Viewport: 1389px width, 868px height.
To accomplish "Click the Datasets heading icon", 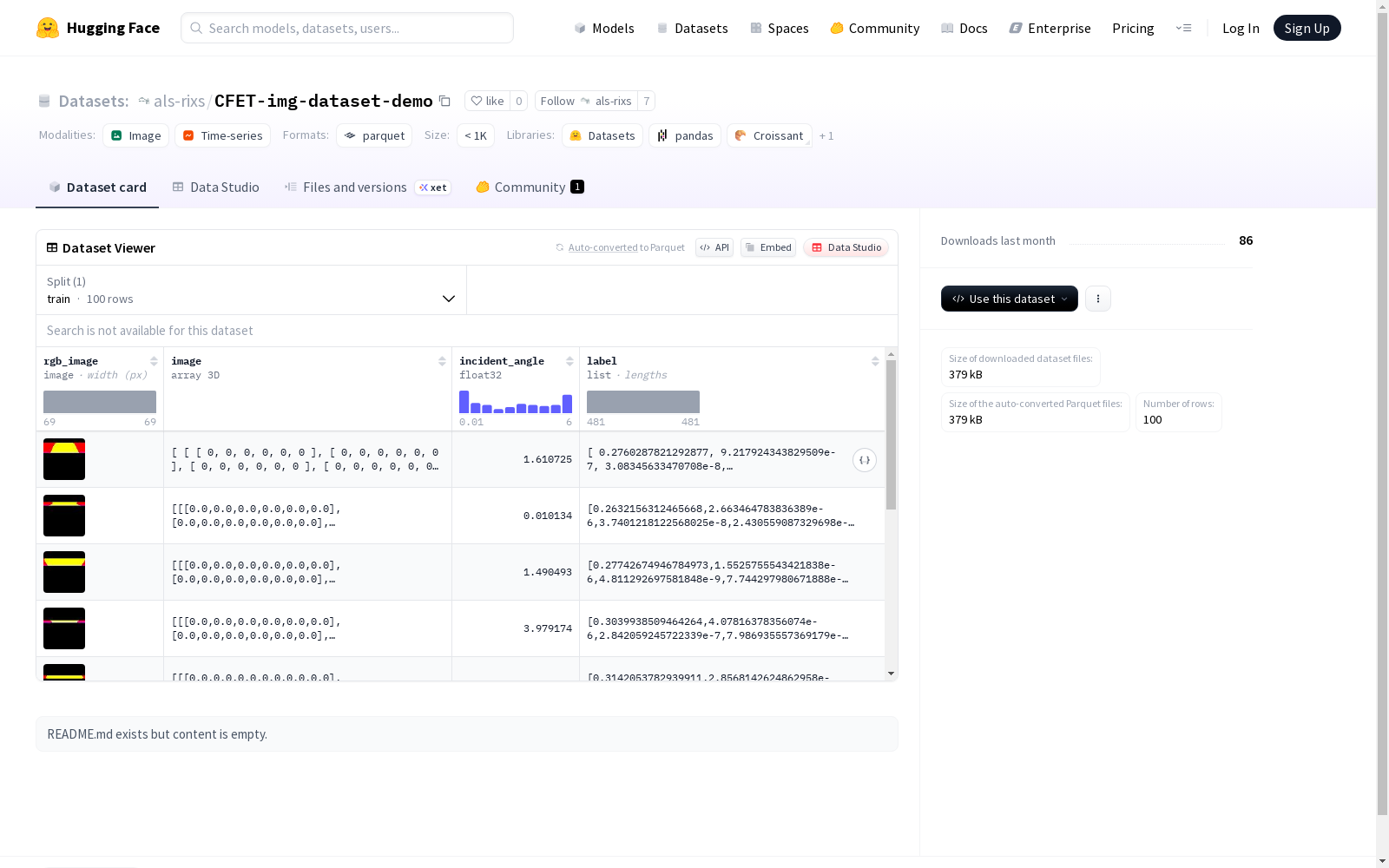I will tap(44, 101).
